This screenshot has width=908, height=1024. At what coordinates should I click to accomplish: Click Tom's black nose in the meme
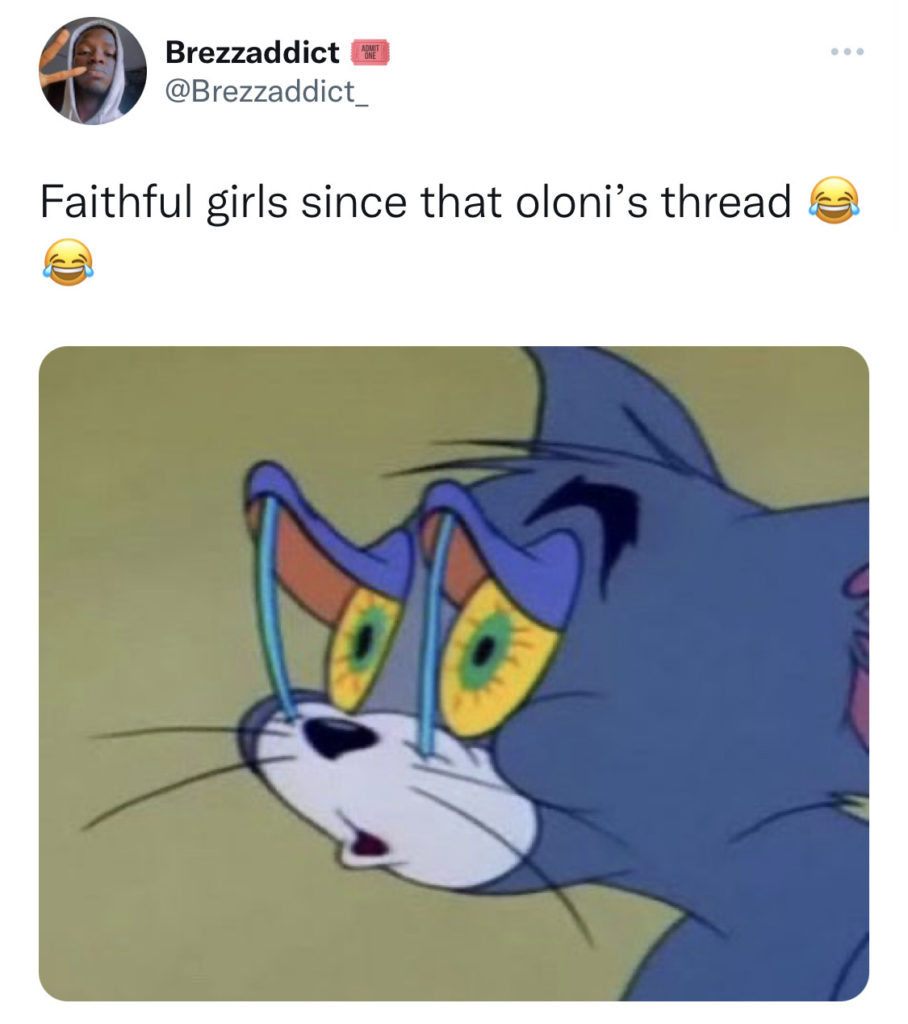335,738
